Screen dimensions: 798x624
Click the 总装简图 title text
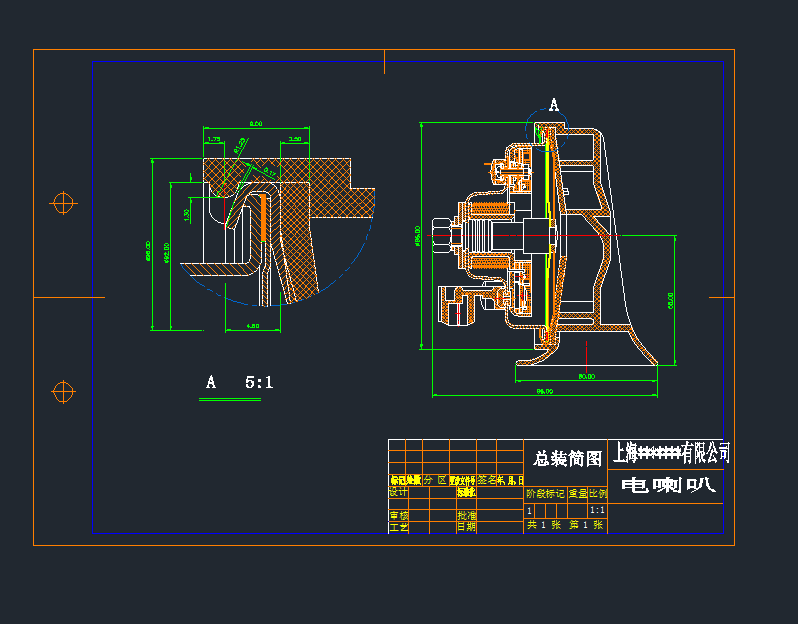click(567, 458)
